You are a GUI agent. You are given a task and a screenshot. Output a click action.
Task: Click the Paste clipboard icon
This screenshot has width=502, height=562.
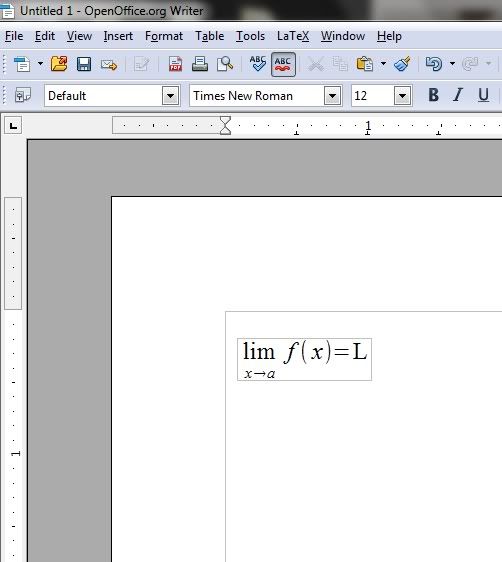click(364, 65)
